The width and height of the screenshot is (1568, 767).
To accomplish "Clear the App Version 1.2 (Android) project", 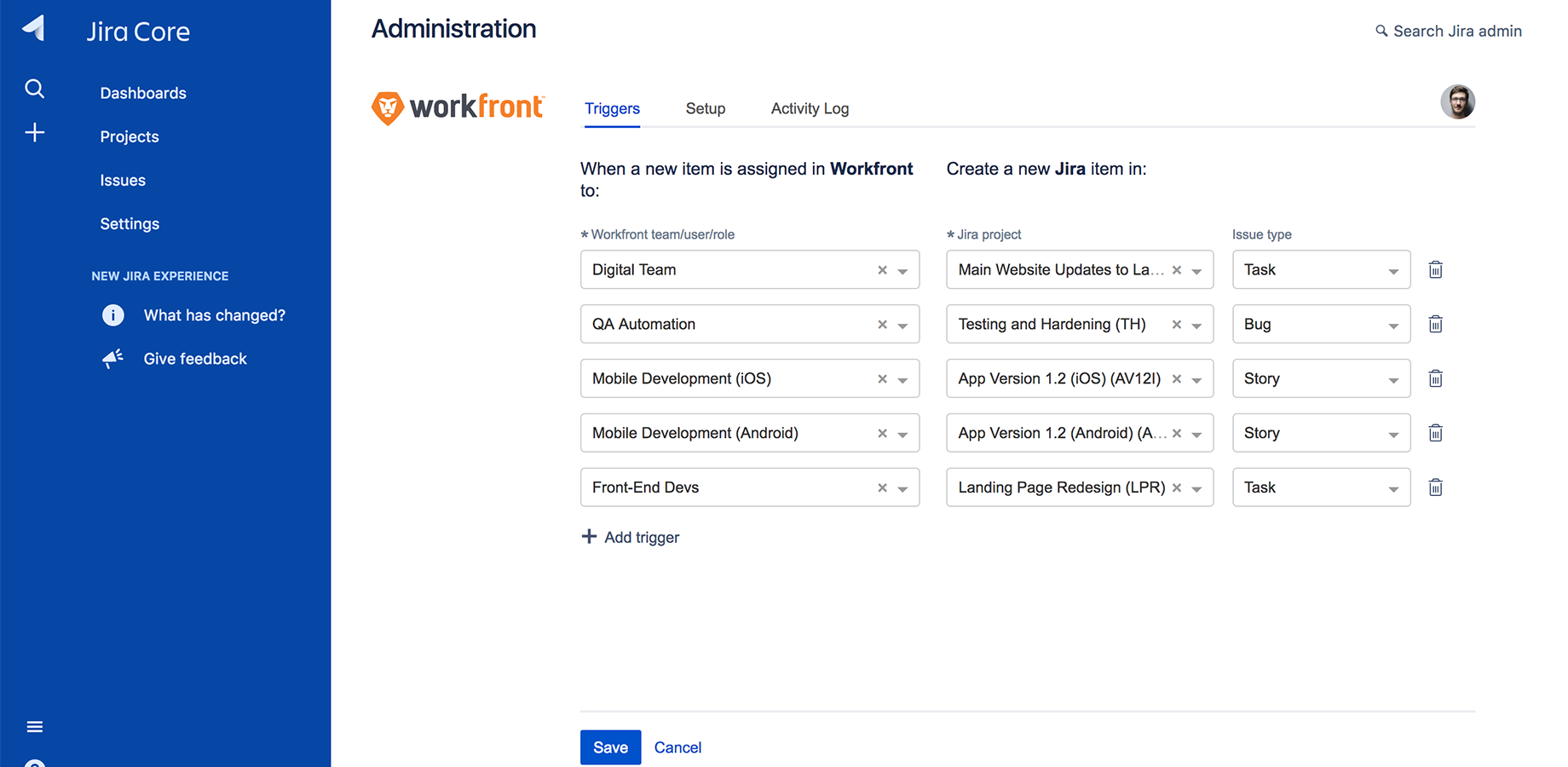I will 1176,434.
